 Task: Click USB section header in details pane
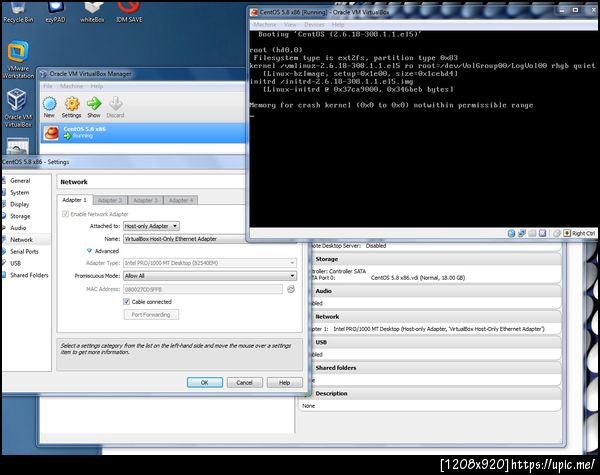pos(435,342)
